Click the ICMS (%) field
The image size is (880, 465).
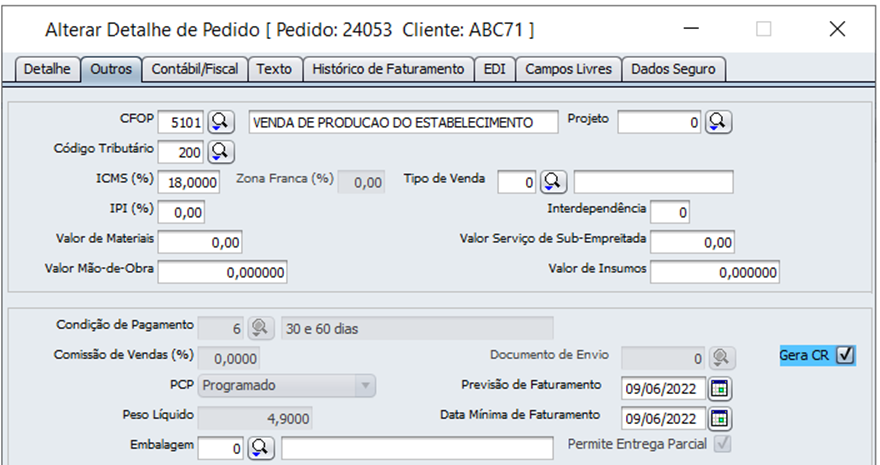point(189,182)
